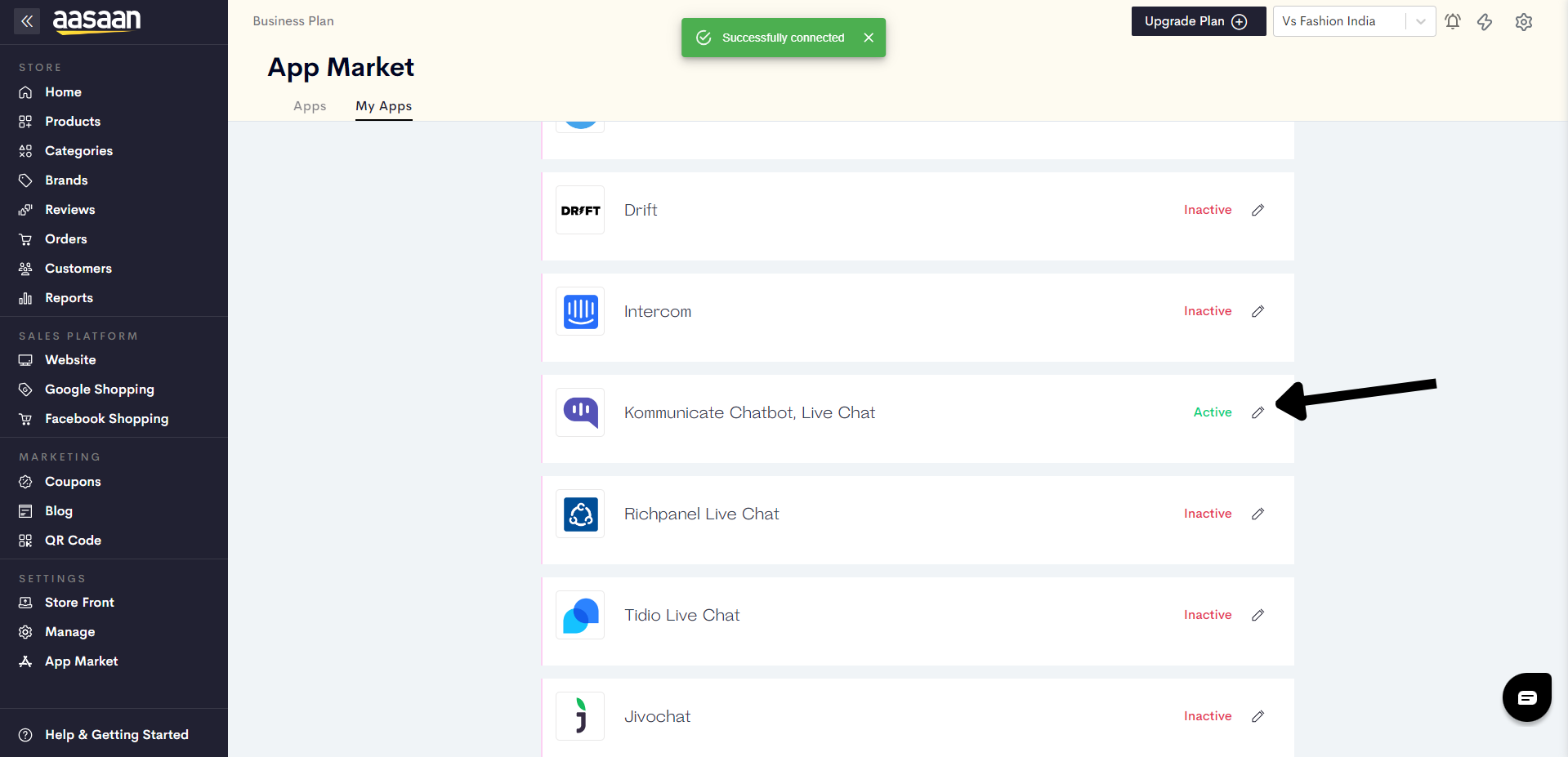Open settings gear in top bar

tap(1524, 22)
